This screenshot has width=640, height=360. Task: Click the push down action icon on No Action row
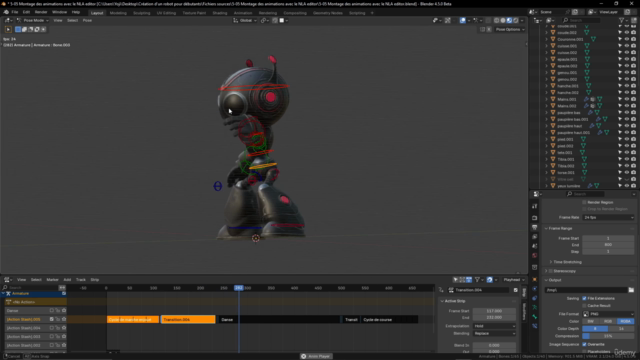click(x=8, y=302)
